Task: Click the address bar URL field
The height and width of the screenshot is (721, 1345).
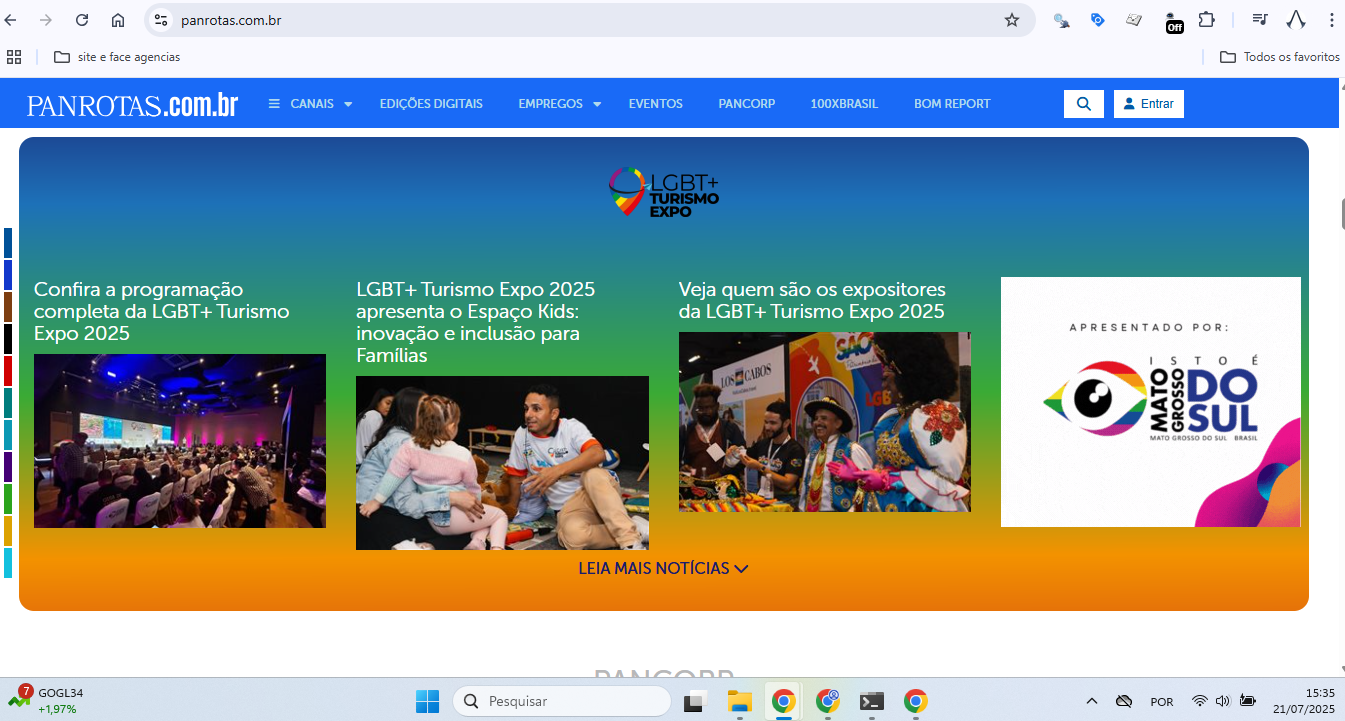Action: click(x=590, y=20)
